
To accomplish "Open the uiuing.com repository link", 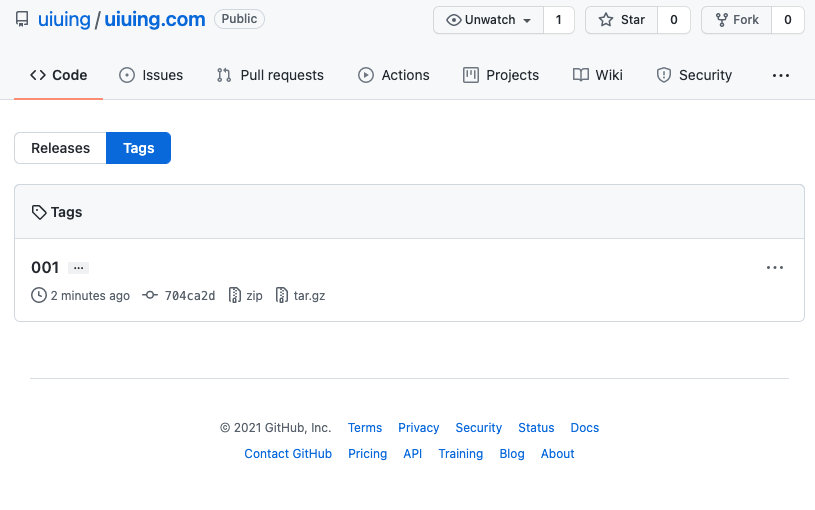I will pyautogui.click(x=155, y=19).
